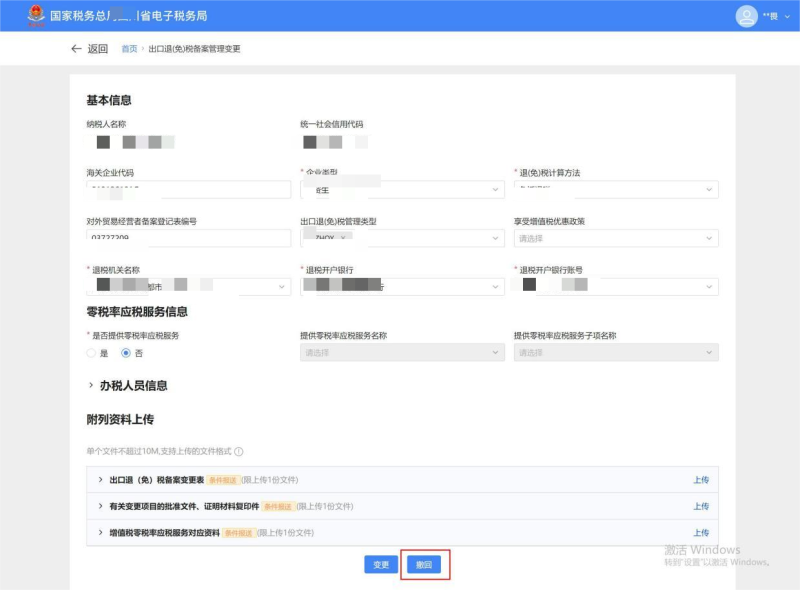The height and width of the screenshot is (590, 800).
Task: Click the back arrow next to 返回
Action: click(x=76, y=49)
